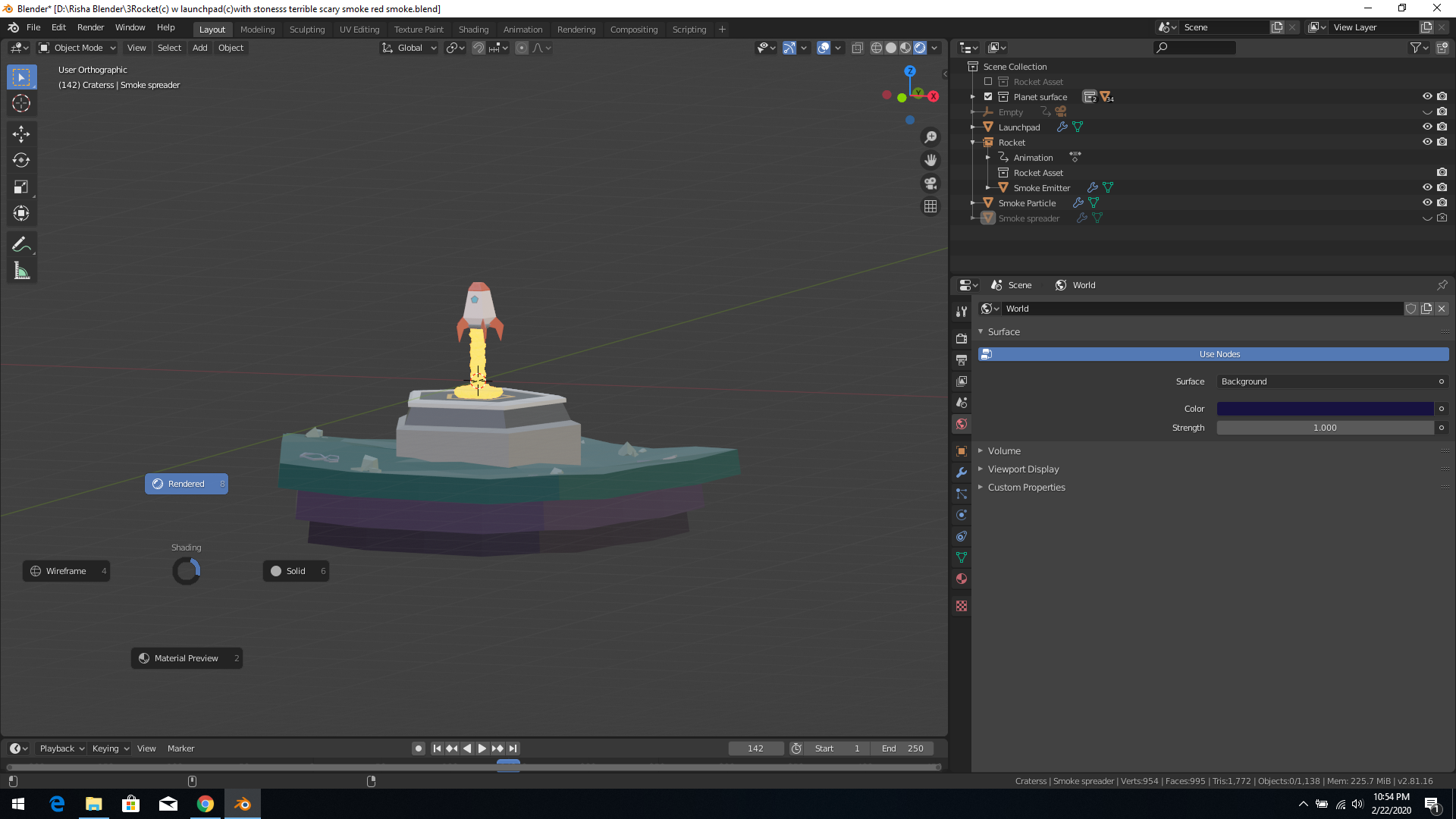Toggle Smoke Particle viewport visibility
The image size is (1456, 819).
(x=1426, y=202)
